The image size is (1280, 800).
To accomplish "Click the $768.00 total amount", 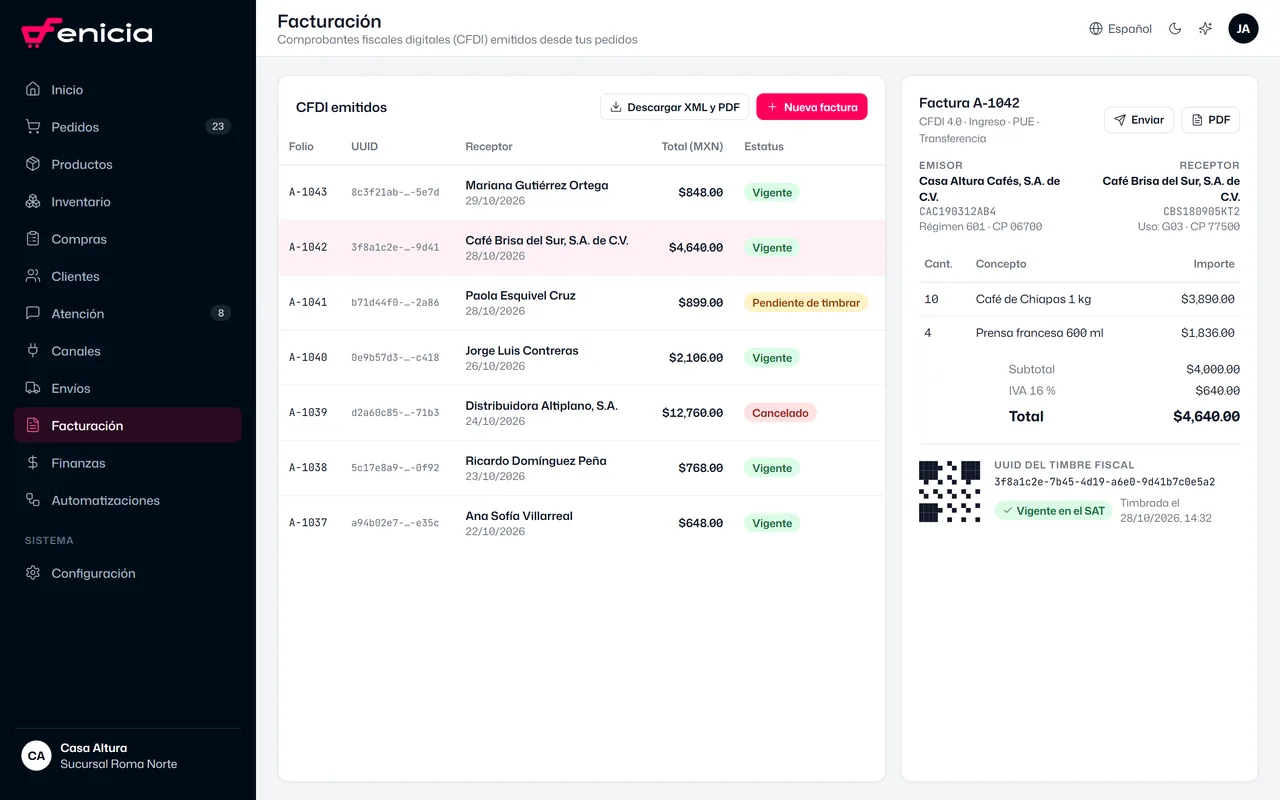I will pos(700,468).
